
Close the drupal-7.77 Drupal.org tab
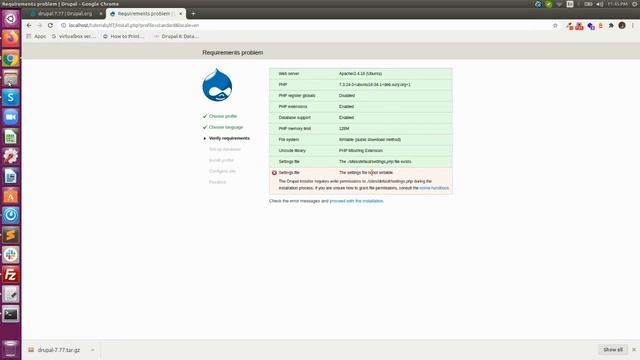point(101,13)
